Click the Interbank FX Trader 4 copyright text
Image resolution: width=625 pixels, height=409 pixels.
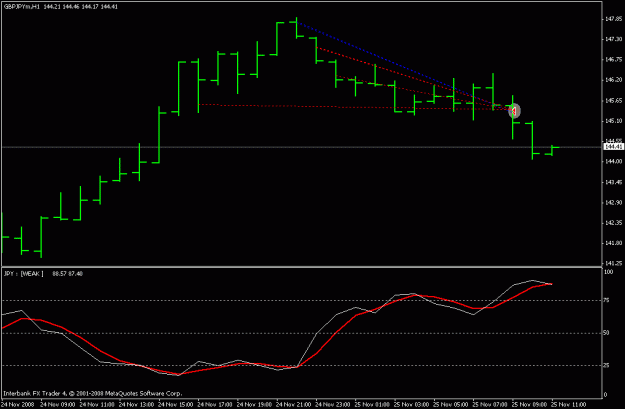pyautogui.click(x=93, y=393)
